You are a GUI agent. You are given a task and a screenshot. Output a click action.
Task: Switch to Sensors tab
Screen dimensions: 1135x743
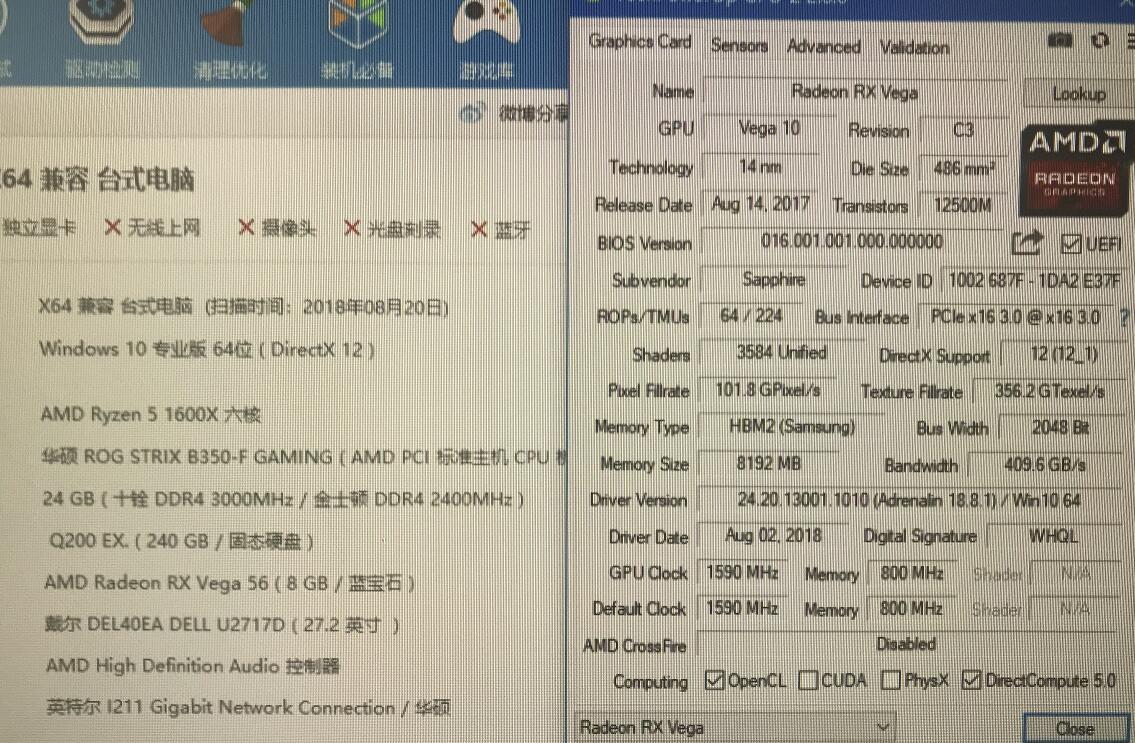(739, 46)
